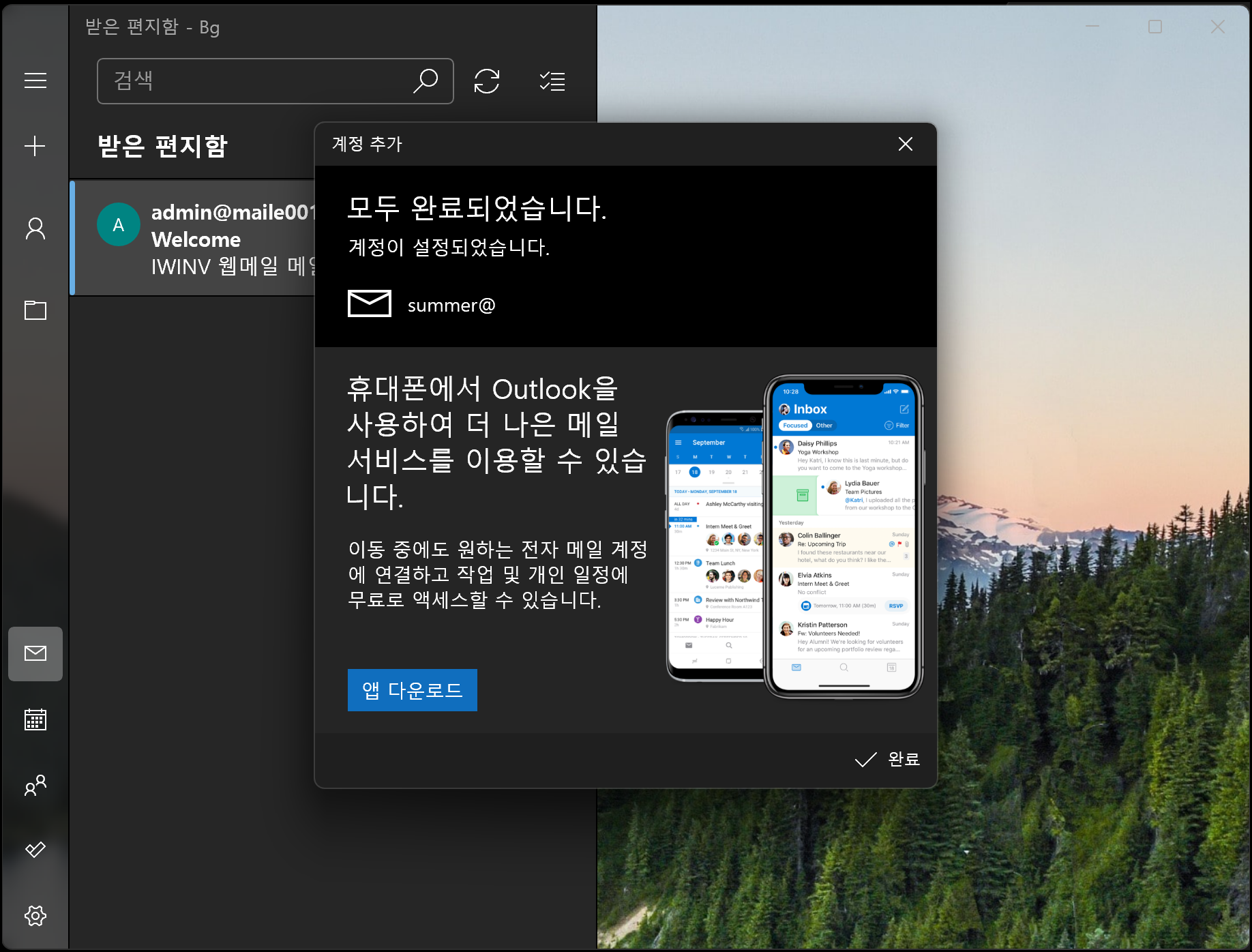Image resolution: width=1252 pixels, height=952 pixels.
Task: Click the search magnifier icon
Action: click(426, 80)
